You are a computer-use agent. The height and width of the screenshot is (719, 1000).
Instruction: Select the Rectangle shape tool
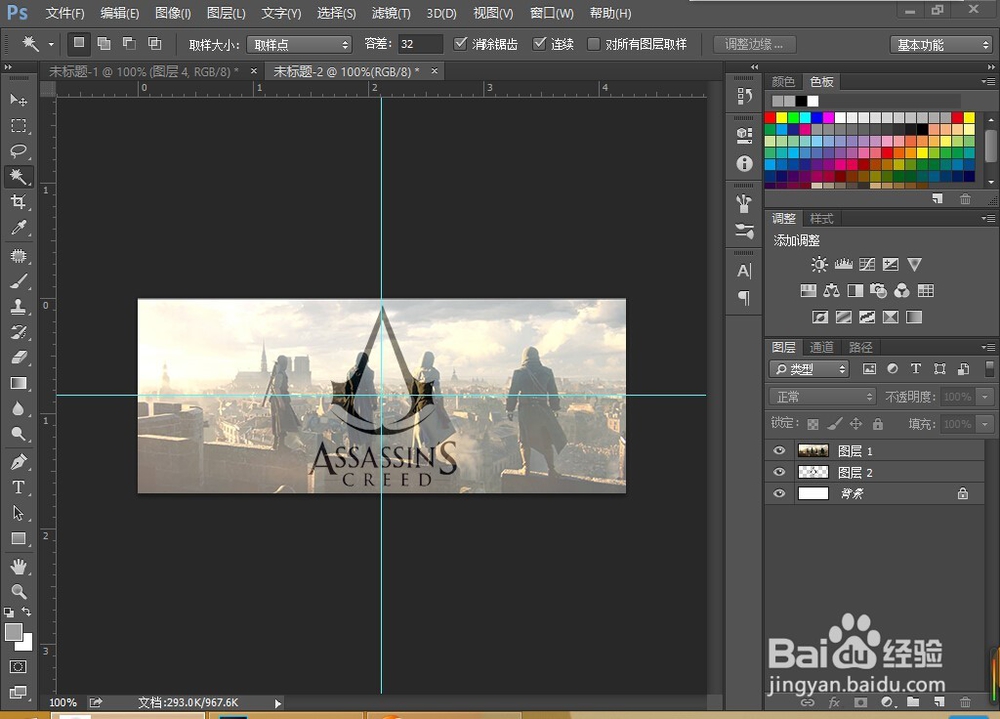18,538
